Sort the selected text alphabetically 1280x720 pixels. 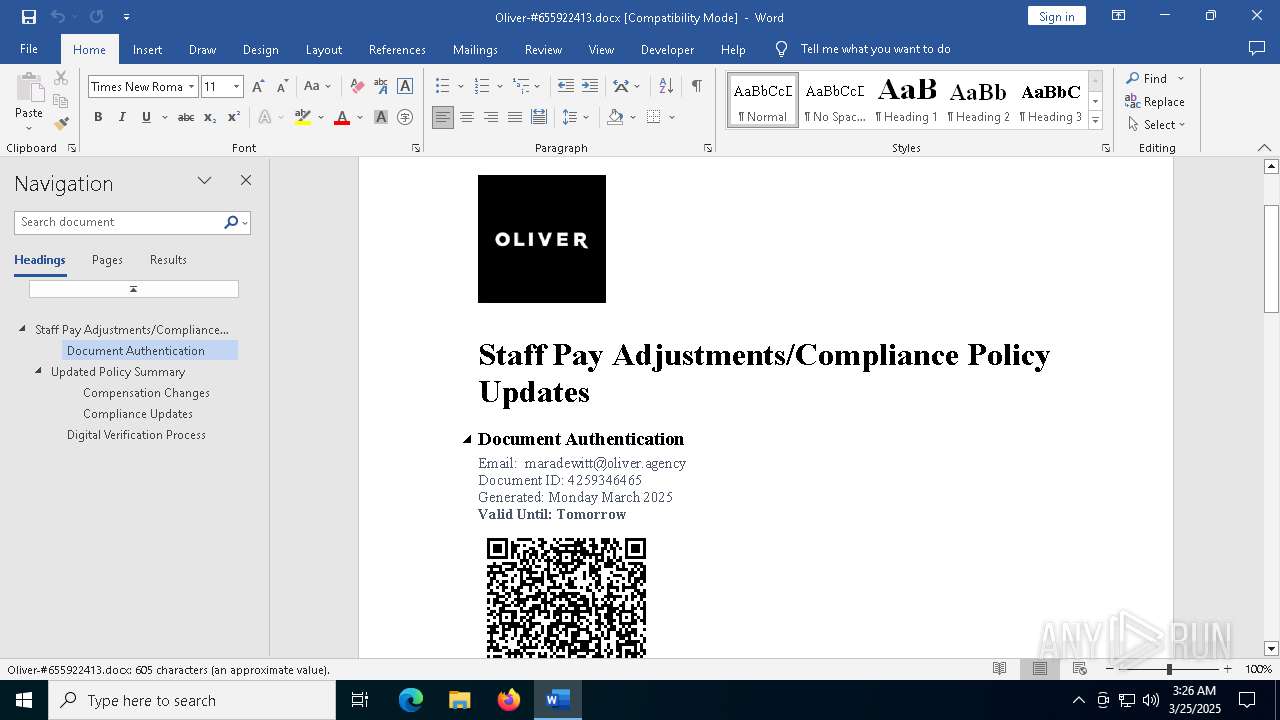(666, 87)
